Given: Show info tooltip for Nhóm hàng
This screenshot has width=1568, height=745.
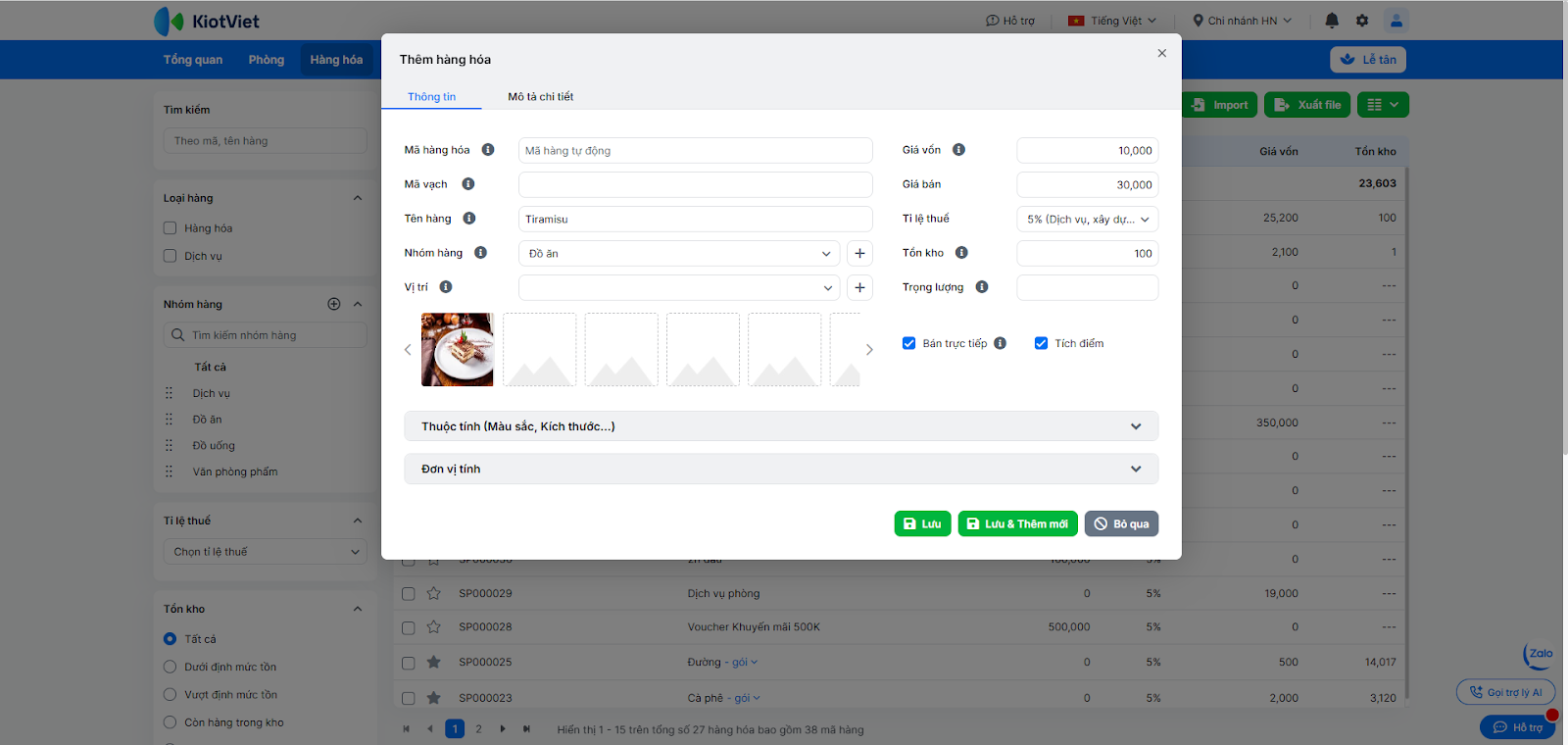Looking at the screenshot, I should pos(480,253).
